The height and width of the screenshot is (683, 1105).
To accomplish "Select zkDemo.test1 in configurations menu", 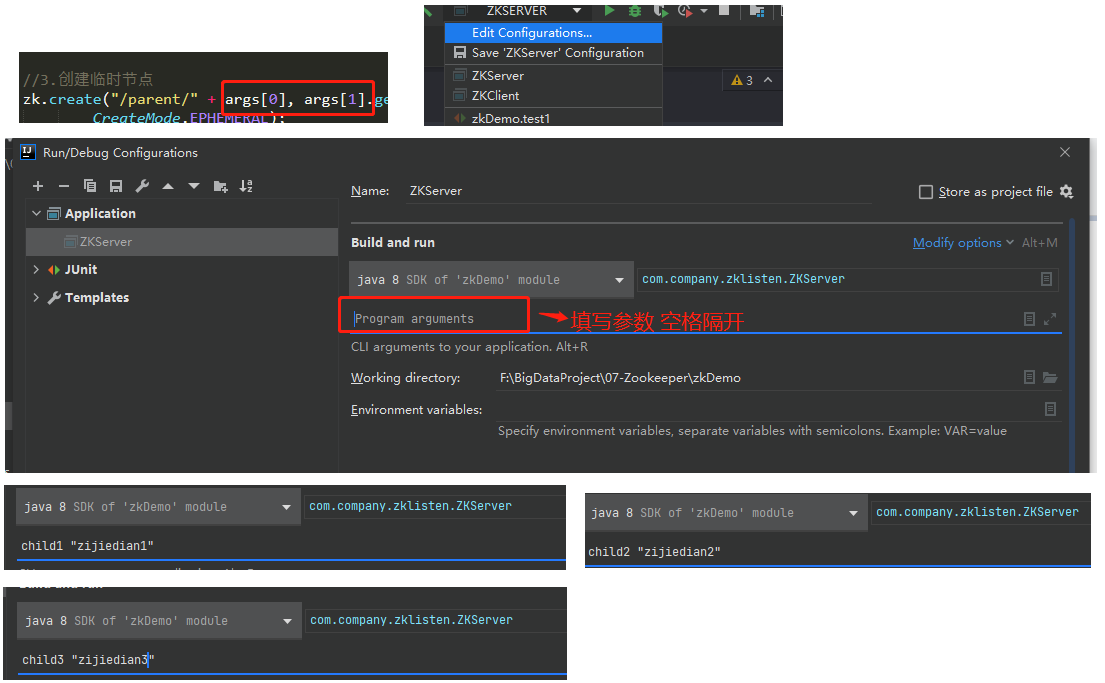I will 553,118.
